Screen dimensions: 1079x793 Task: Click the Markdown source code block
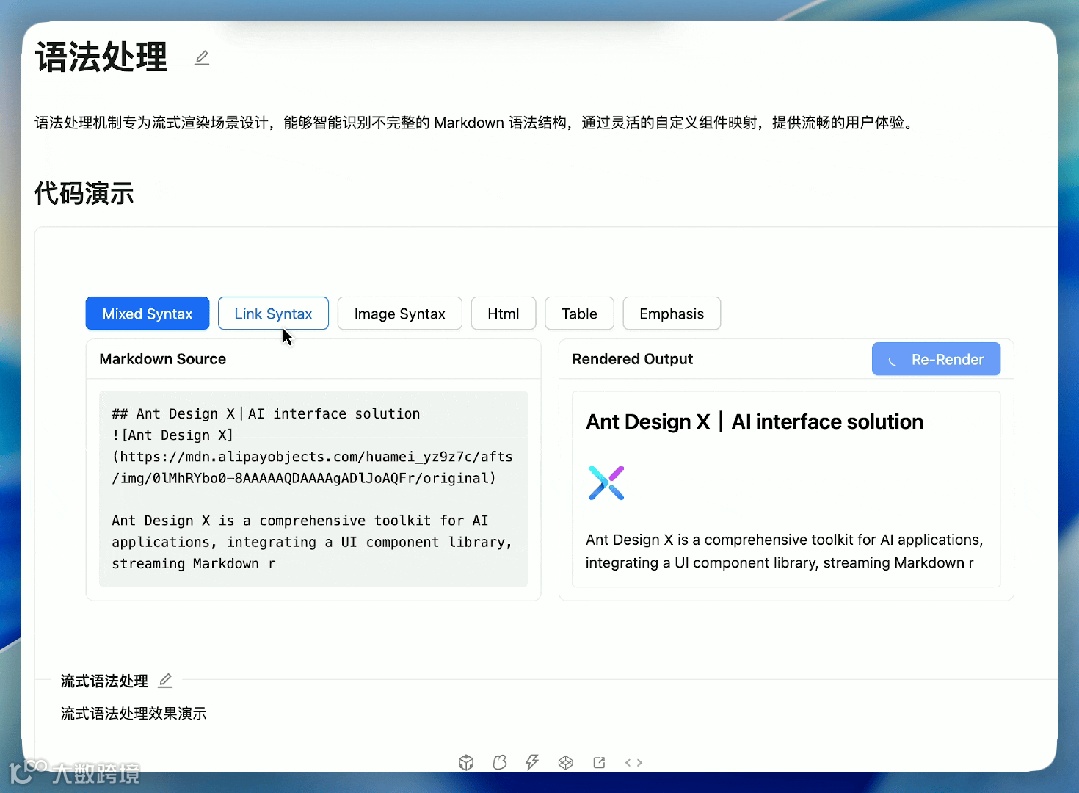click(x=314, y=489)
